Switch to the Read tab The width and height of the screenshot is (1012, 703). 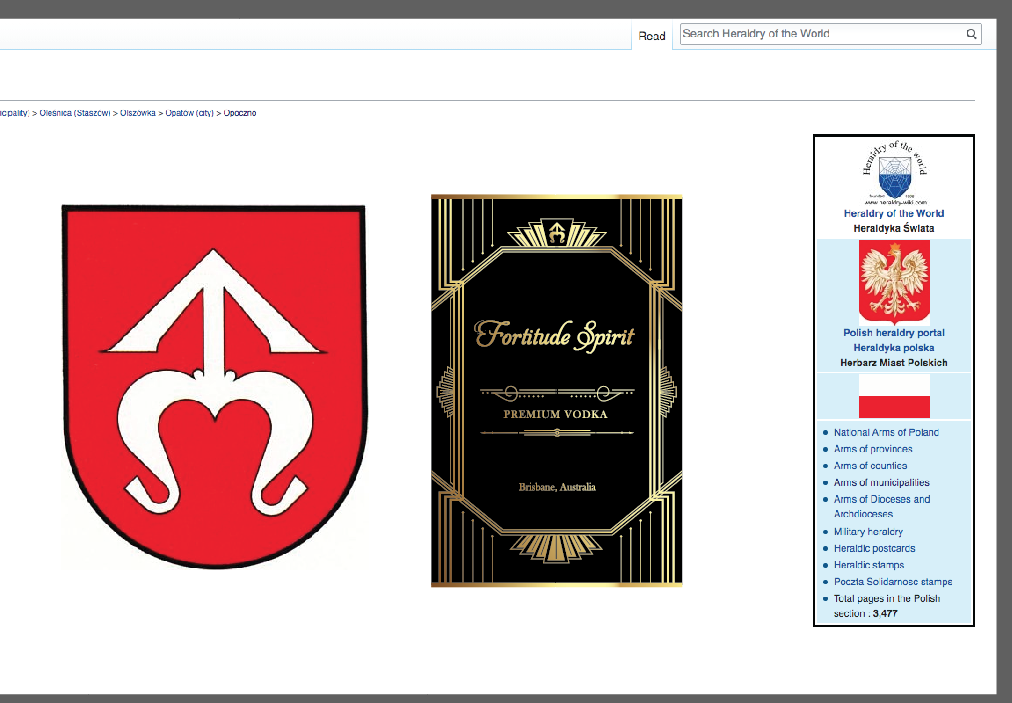click(x=652, y=36)
